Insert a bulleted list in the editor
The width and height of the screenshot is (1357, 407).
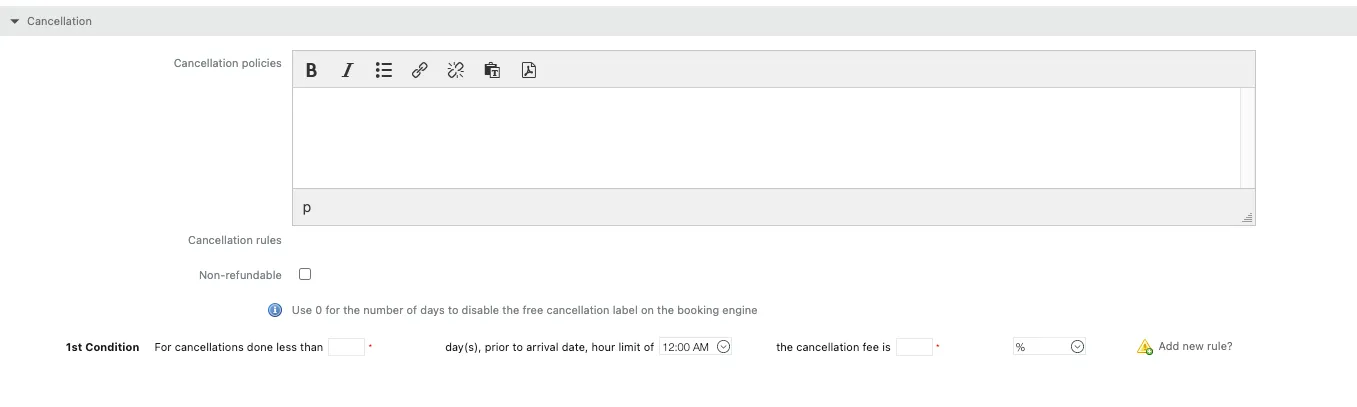click(384, 70)
